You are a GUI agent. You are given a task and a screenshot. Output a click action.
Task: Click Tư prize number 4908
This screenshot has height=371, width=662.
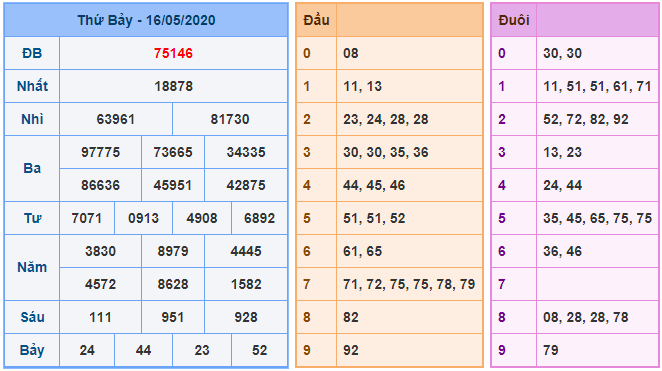click(x=202, y=218)
